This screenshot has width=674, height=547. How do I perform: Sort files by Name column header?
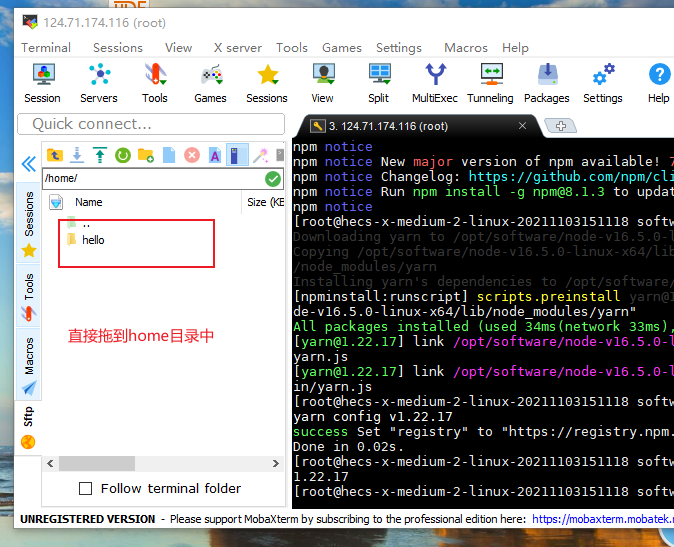(89, 202)
